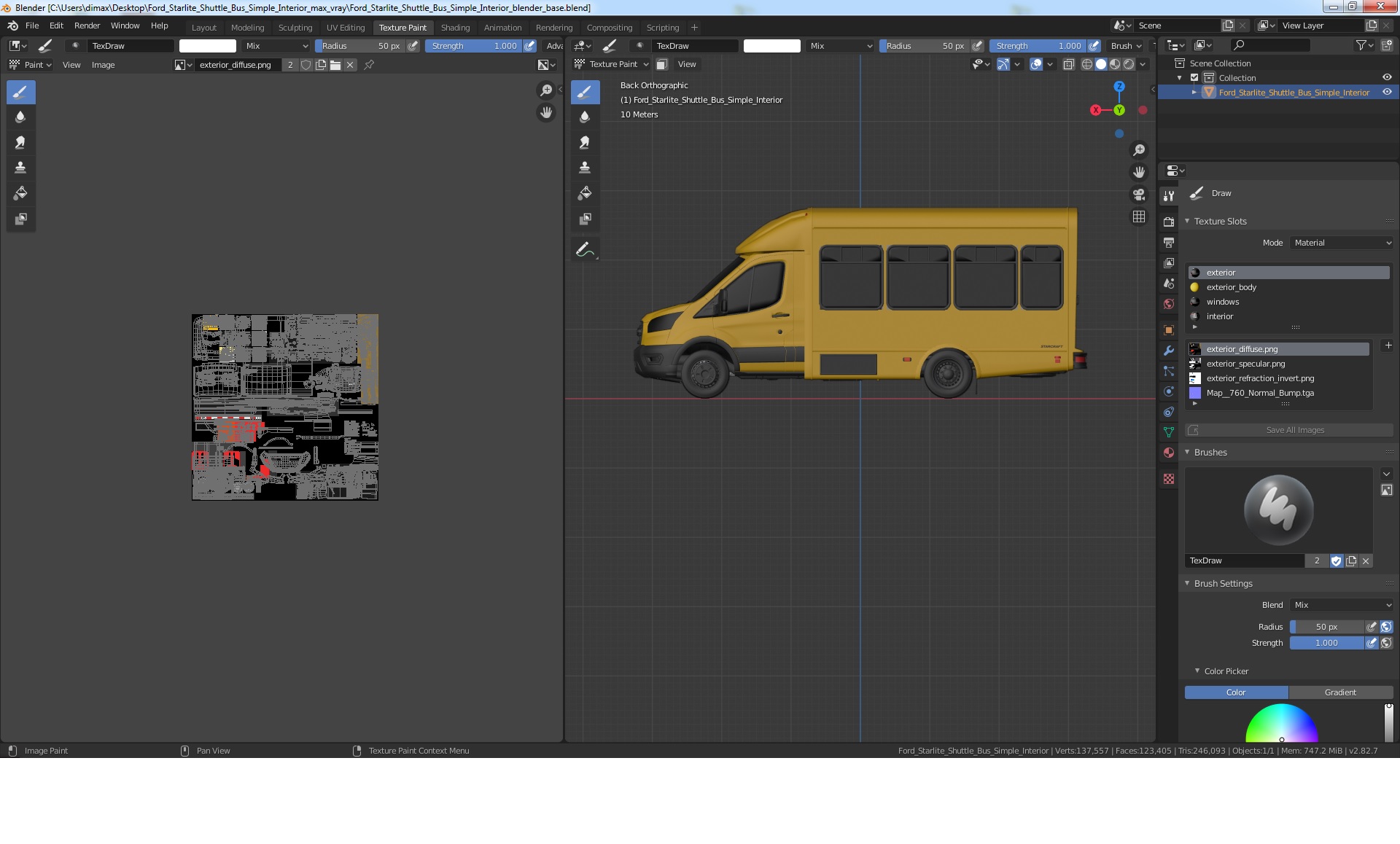Toggle unified radius in Brush Settings

(1386, 627)
